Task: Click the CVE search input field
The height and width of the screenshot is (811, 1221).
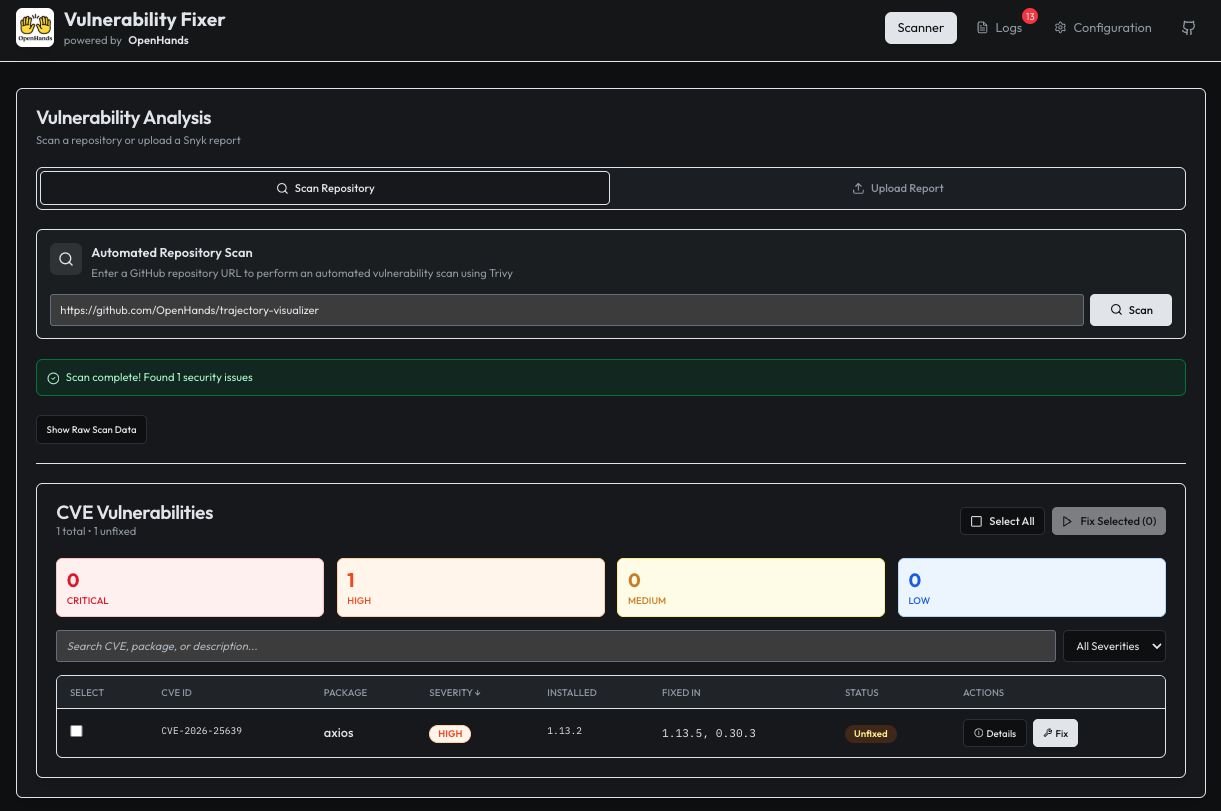Action: pos(555,645)
